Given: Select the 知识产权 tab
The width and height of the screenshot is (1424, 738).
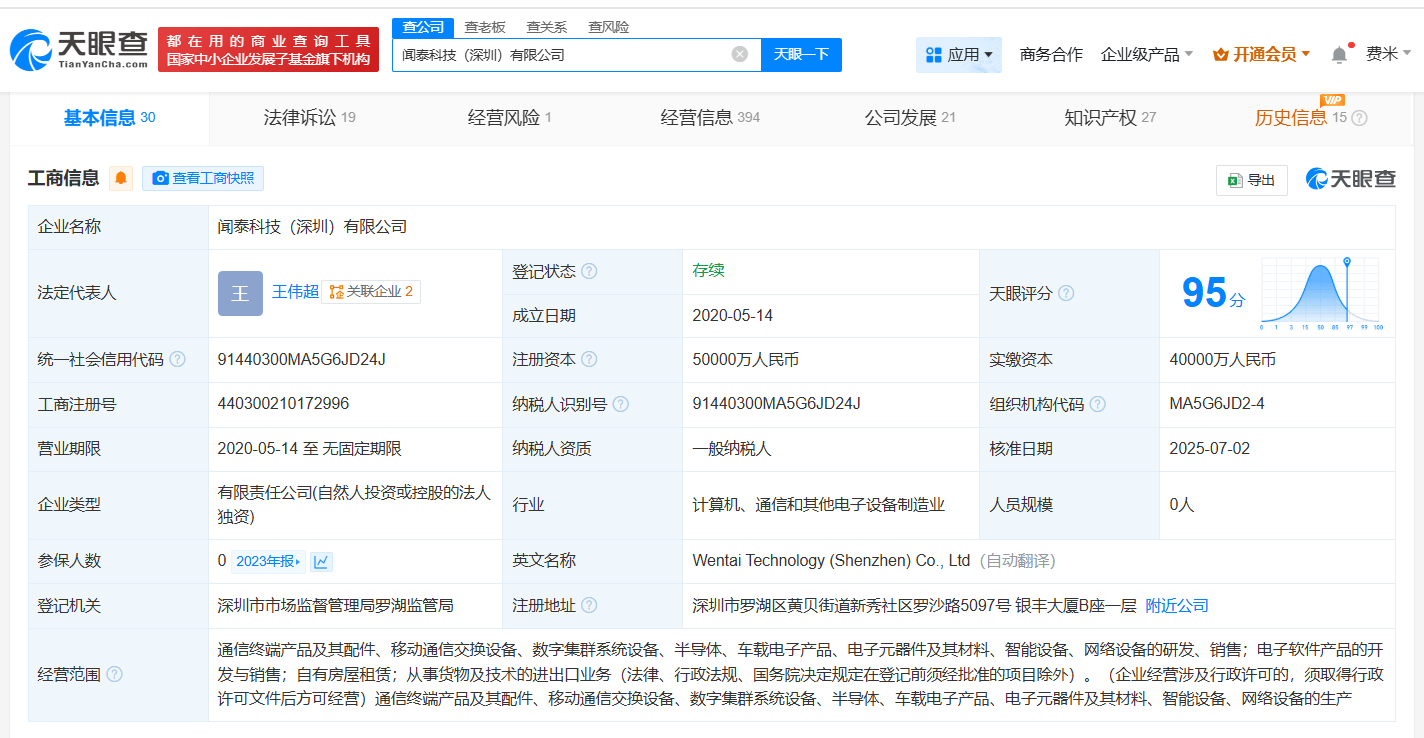Looking at the screenshot, I should [1110, 118].
